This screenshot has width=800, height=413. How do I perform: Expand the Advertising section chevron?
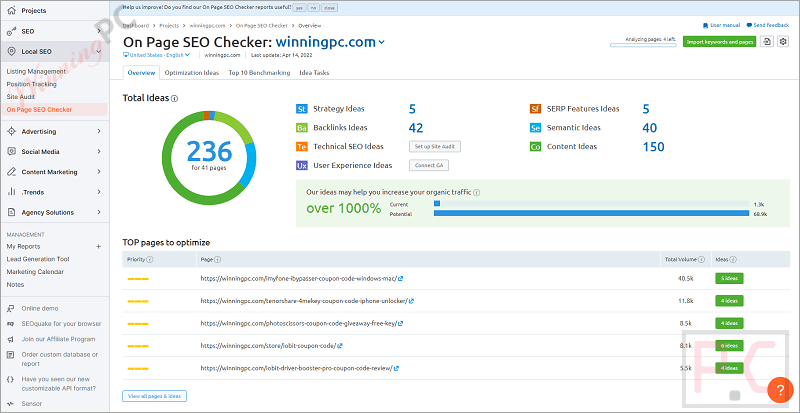[99, 131]
